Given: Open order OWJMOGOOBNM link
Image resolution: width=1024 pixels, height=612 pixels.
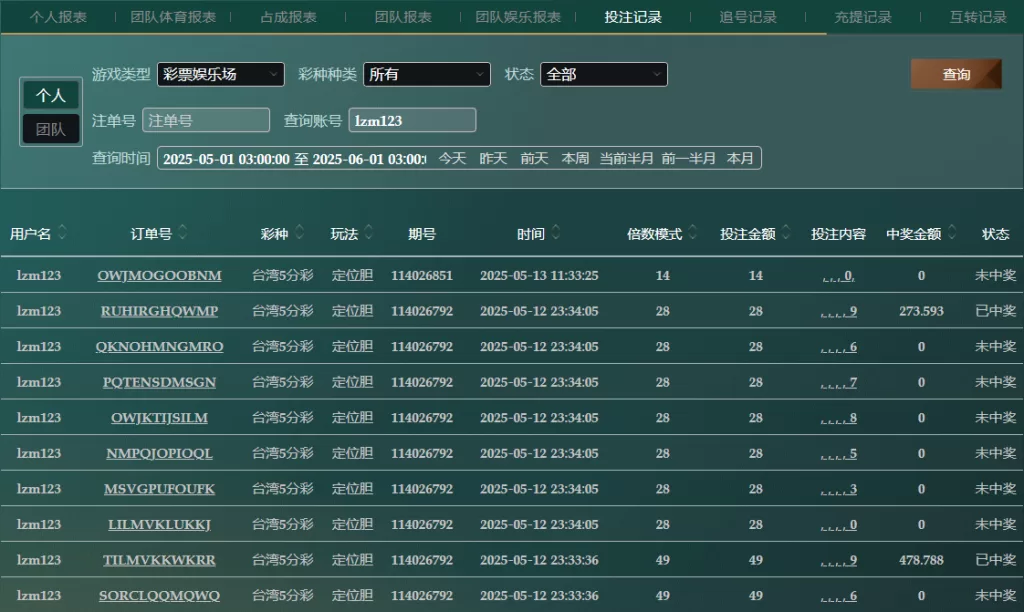Looking at the screenshot, I should (159, 276).
